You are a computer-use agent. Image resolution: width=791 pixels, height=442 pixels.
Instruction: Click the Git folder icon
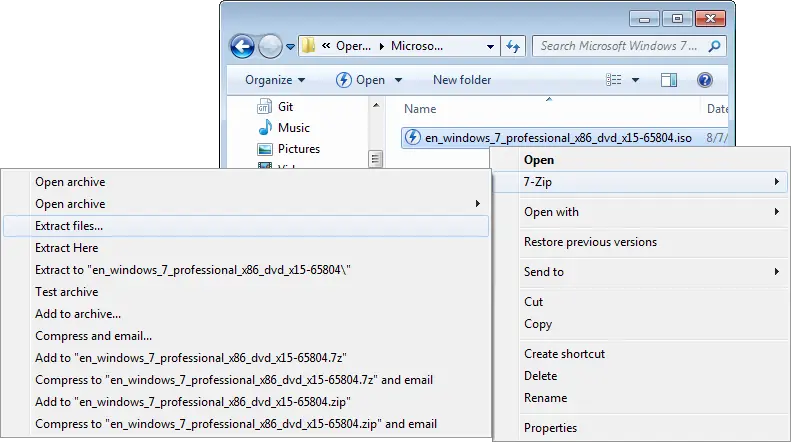(x=265, y=106)
